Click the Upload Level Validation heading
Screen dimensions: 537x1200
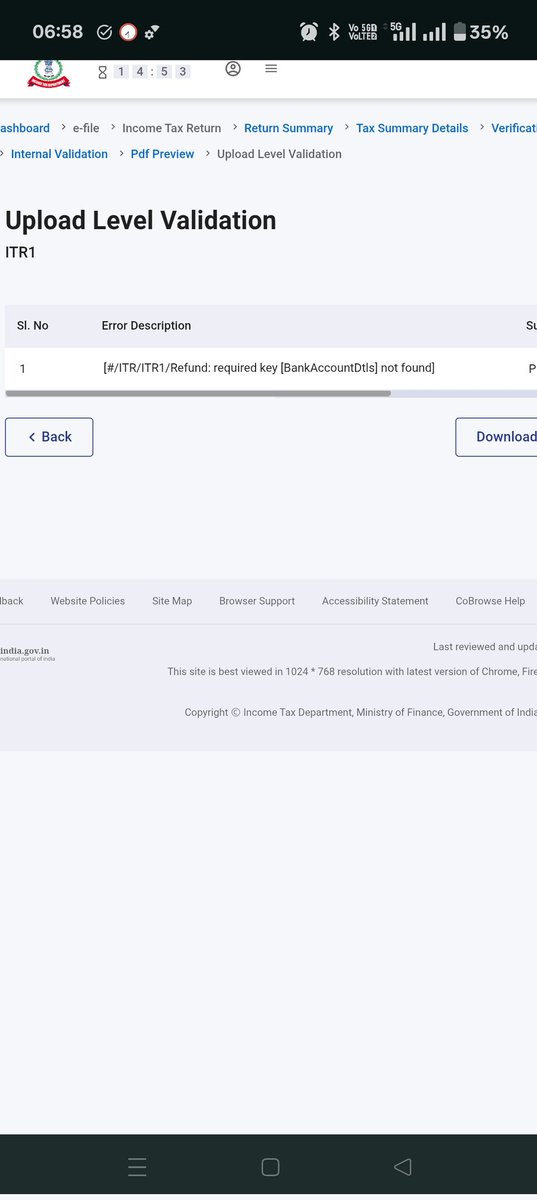[141, 220]
